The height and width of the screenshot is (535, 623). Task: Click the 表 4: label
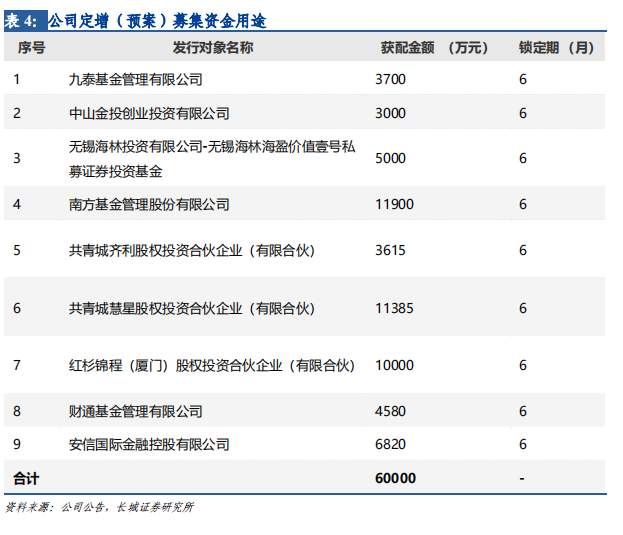click(x=26, y=21)
